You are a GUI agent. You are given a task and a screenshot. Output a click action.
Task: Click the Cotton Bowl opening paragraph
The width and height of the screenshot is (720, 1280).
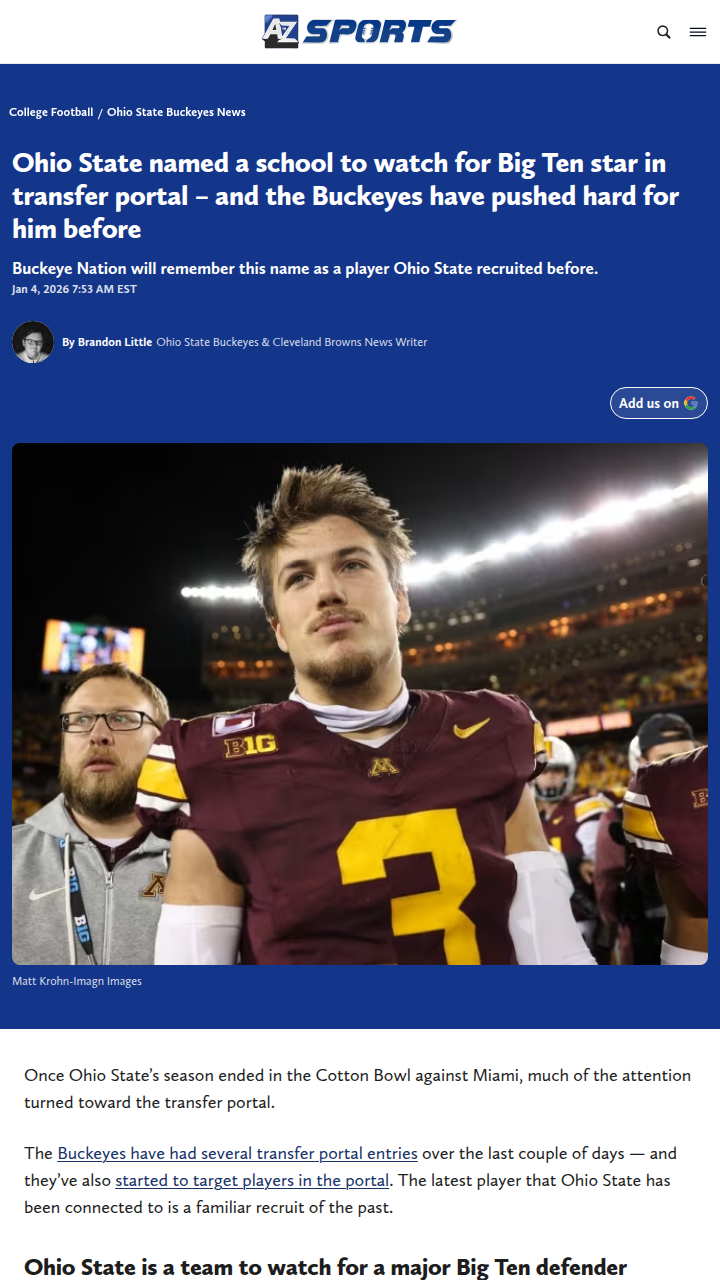coord(357,1089)
